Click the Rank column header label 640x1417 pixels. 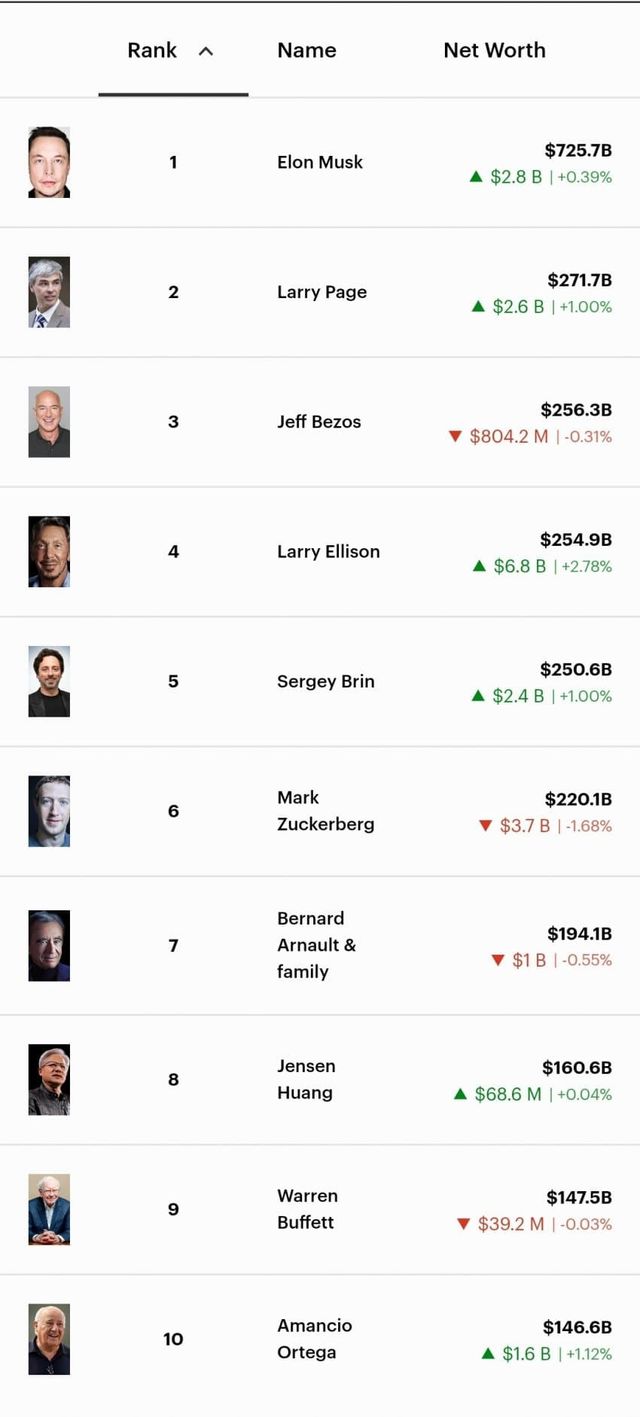coord(152,50)
